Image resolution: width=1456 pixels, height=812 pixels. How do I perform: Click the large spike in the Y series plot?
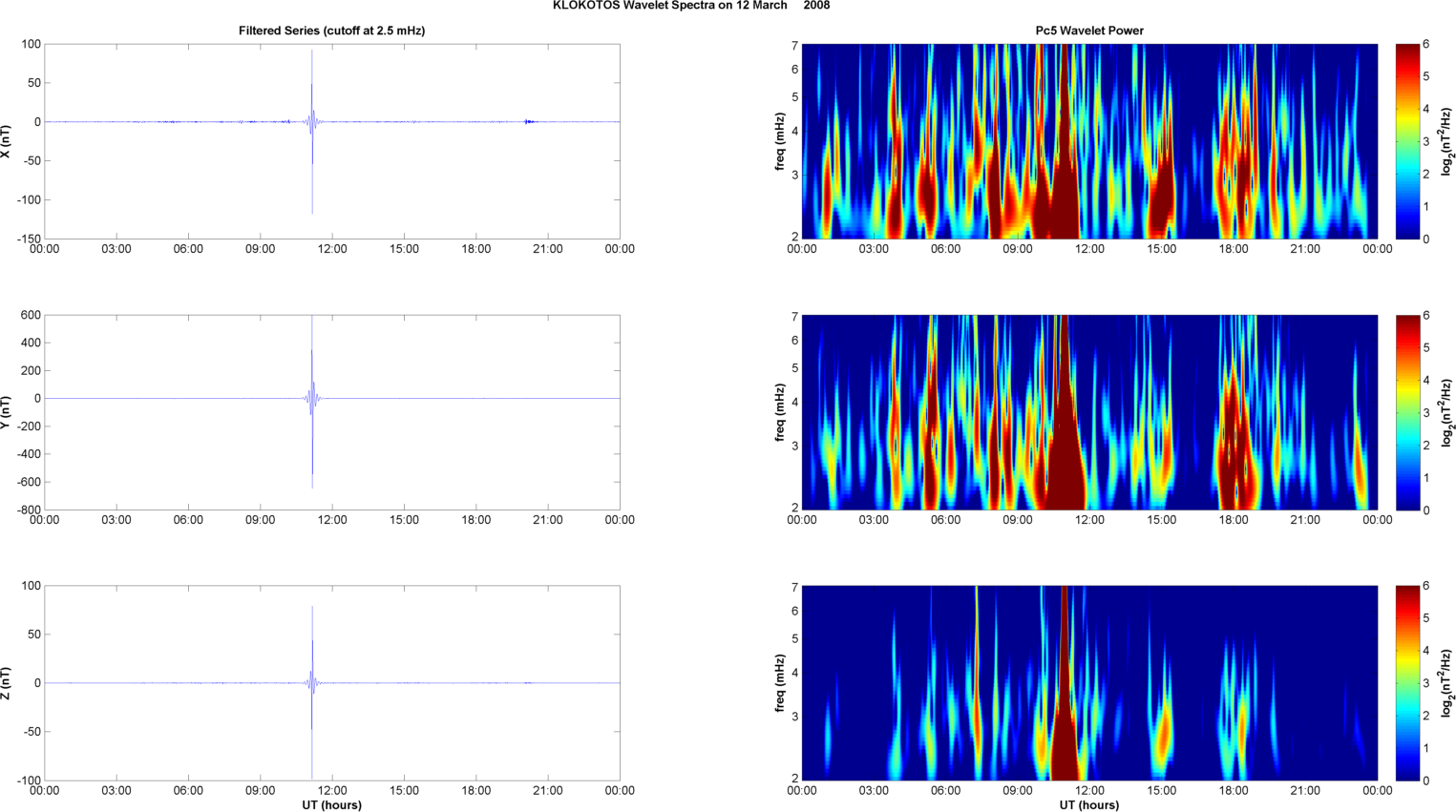(311, 401)
